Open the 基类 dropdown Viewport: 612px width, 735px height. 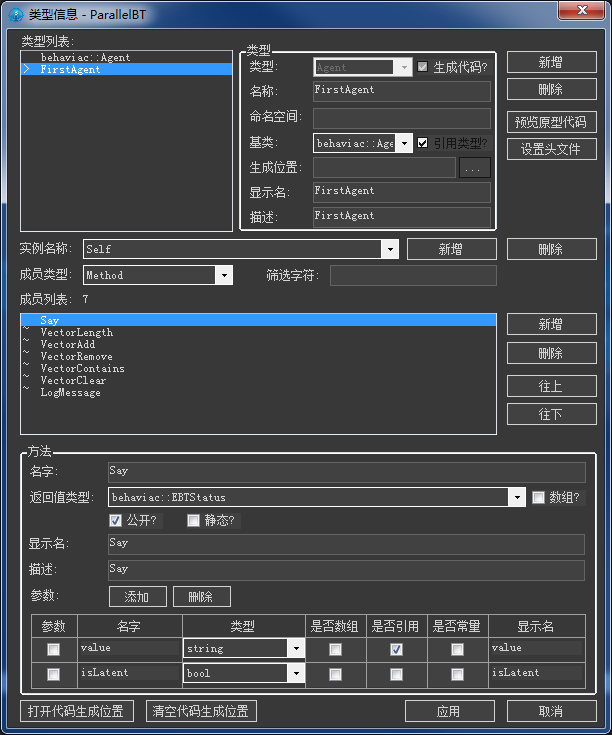point(404,143)
